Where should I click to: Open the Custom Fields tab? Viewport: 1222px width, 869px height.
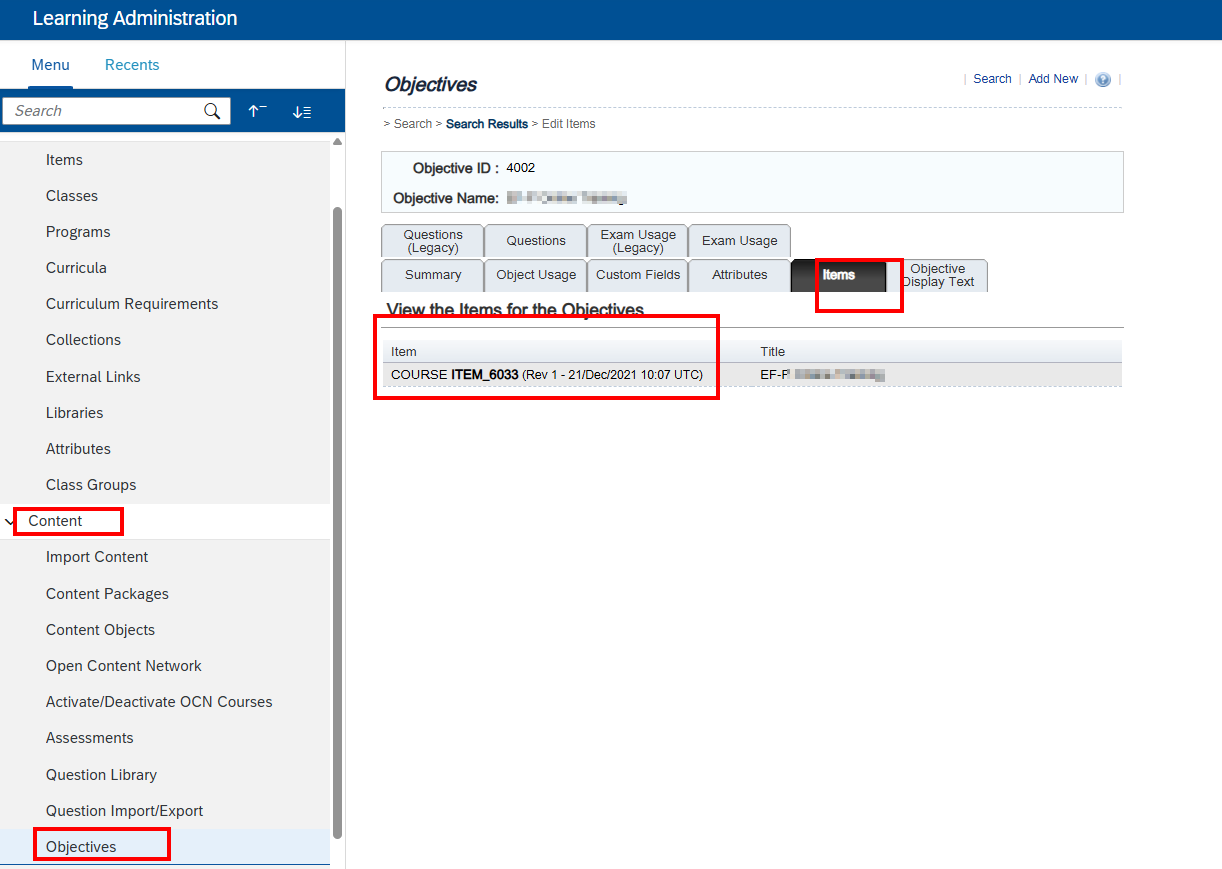pyautogui.click(x=638, y=275)
